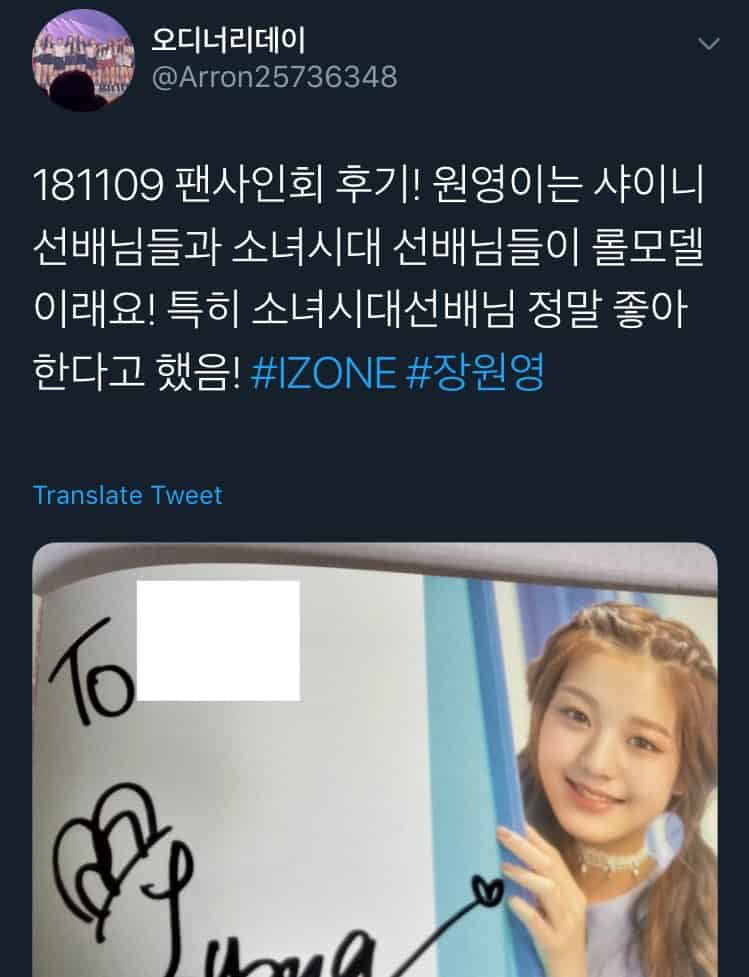This screenshot has width=749, height=977.
Task: Click 특히 in the third tweet line
Action: pyautogui.click(x=204, y=310)
